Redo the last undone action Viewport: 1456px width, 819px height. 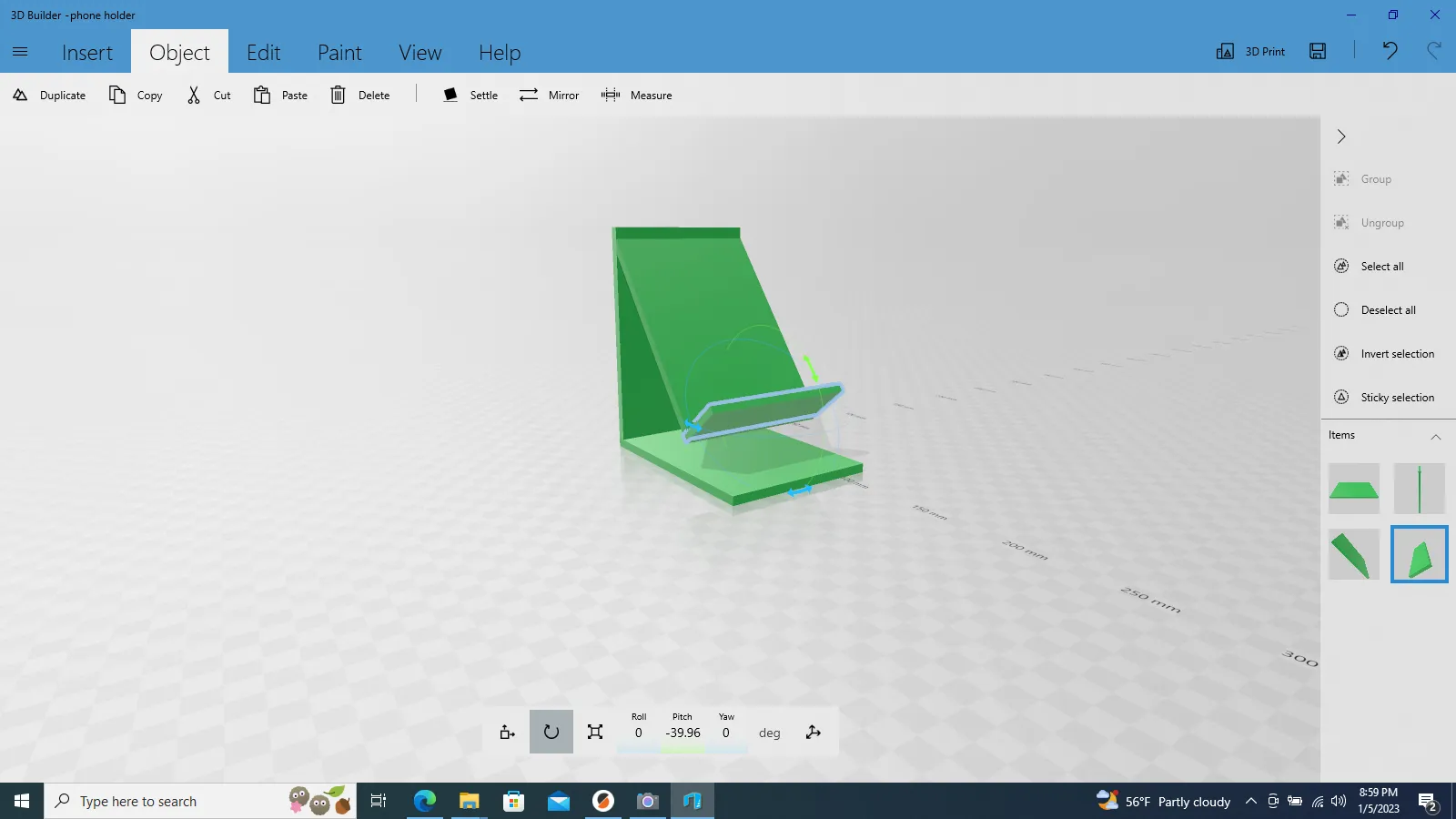1434,51
